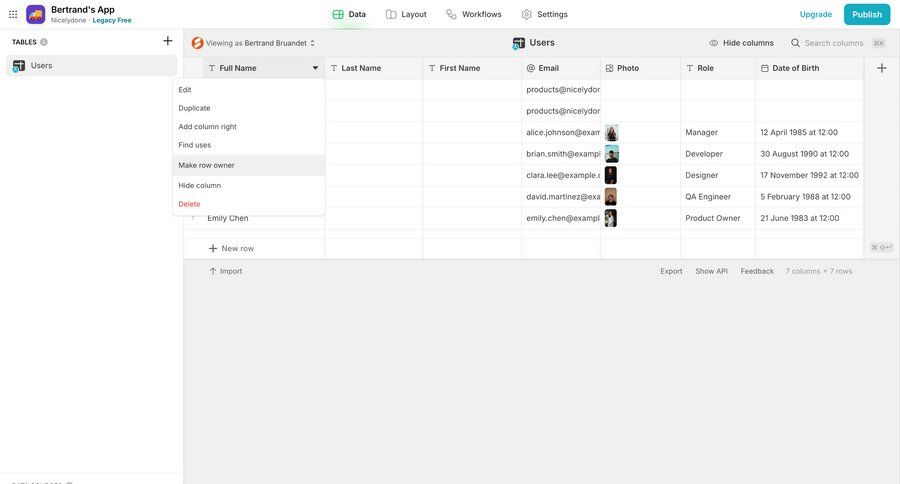Screen dimensions: 900x484
Task: Click the Developer role cell
Action: pyautogui.click(x=718, y=154)
